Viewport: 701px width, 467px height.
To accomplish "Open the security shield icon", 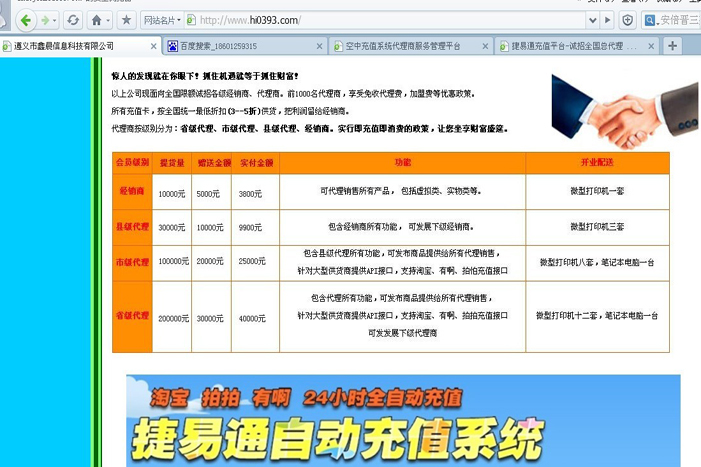I will click(x=628, y=20).
